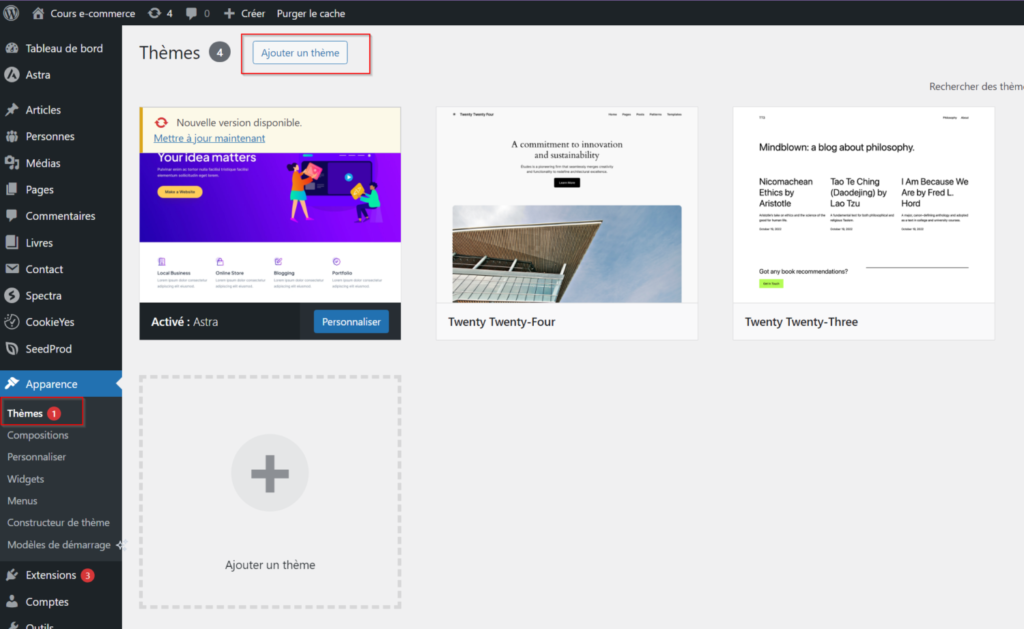Click the plus icon next to Créer

click(229, 13)
